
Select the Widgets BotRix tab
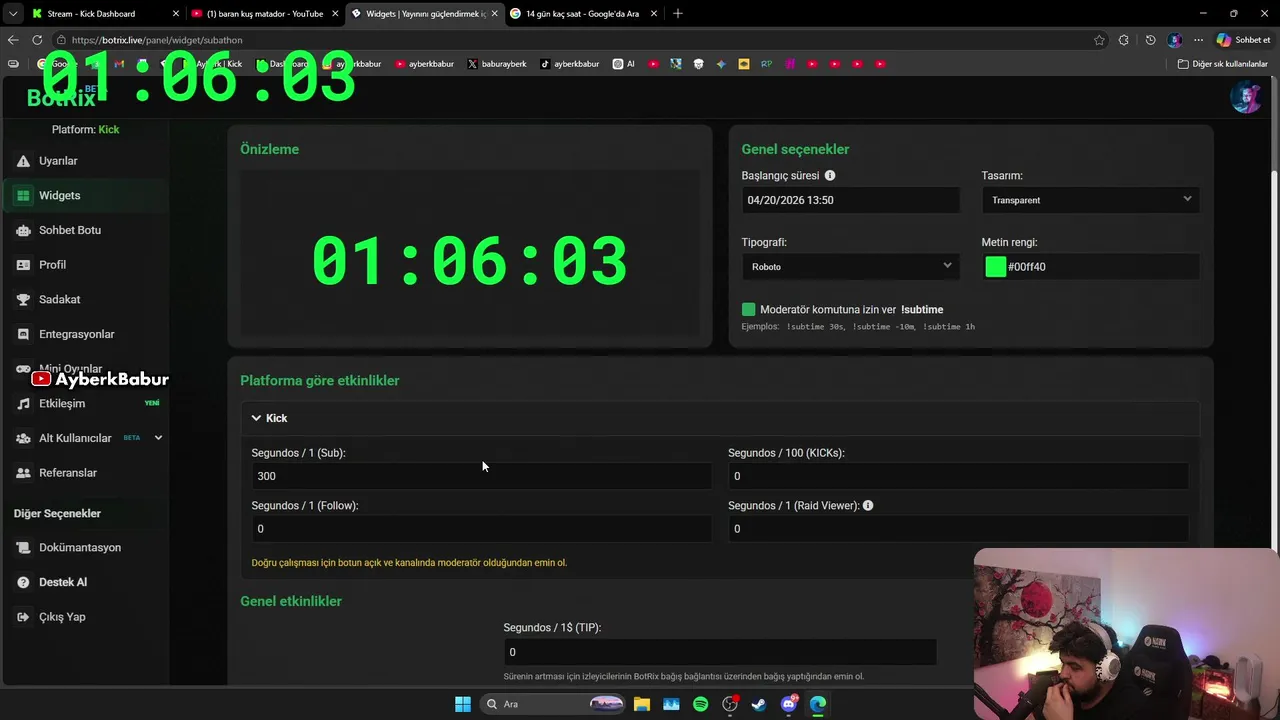pos(425,13)
